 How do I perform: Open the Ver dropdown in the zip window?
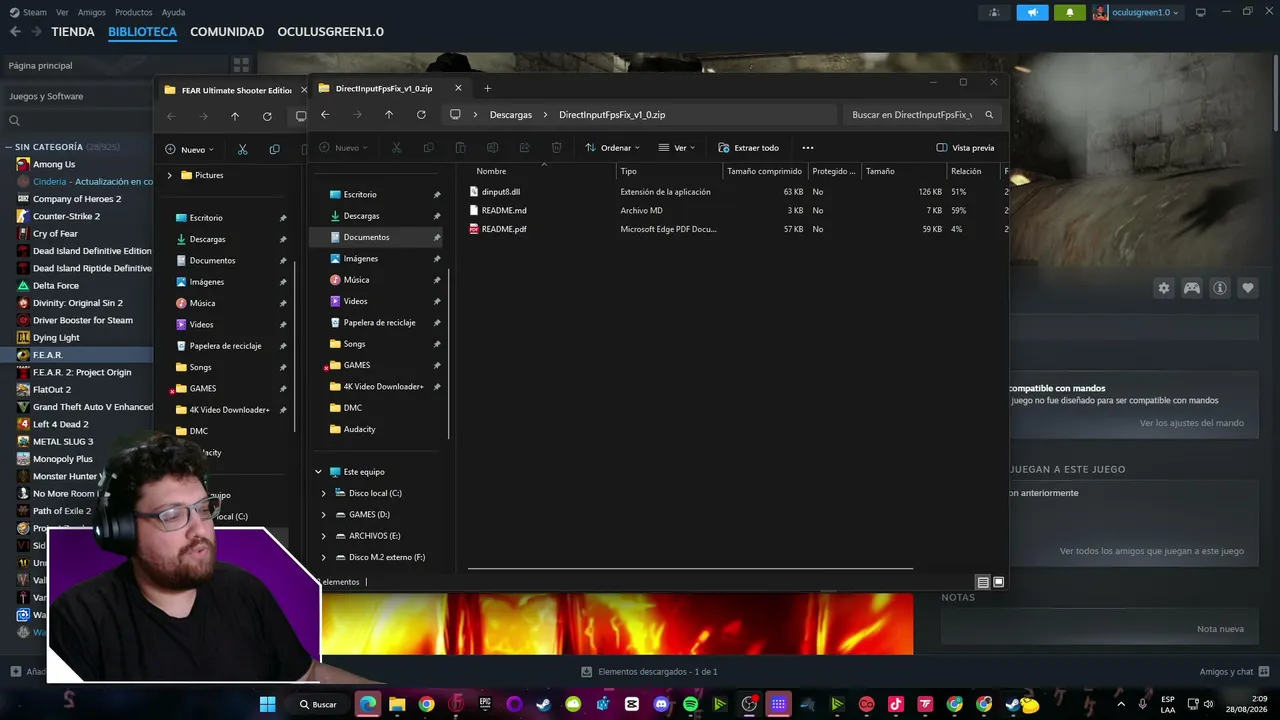677,148
